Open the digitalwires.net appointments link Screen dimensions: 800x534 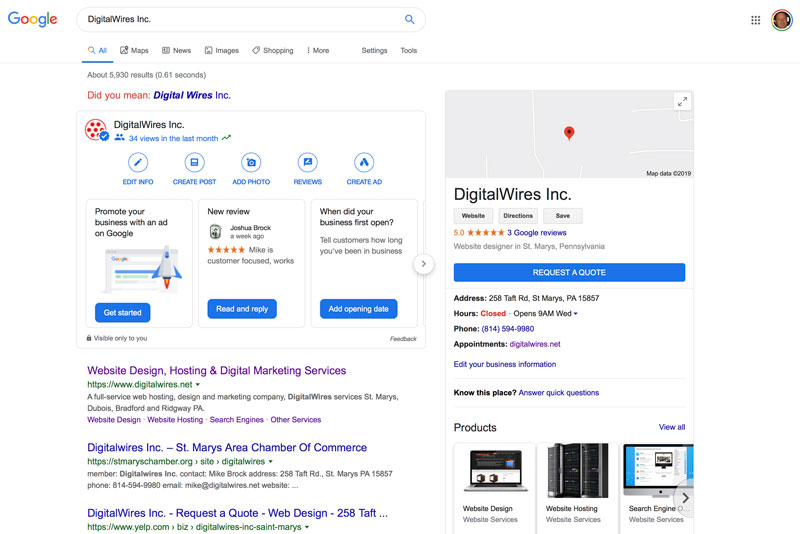click(535, 344)
